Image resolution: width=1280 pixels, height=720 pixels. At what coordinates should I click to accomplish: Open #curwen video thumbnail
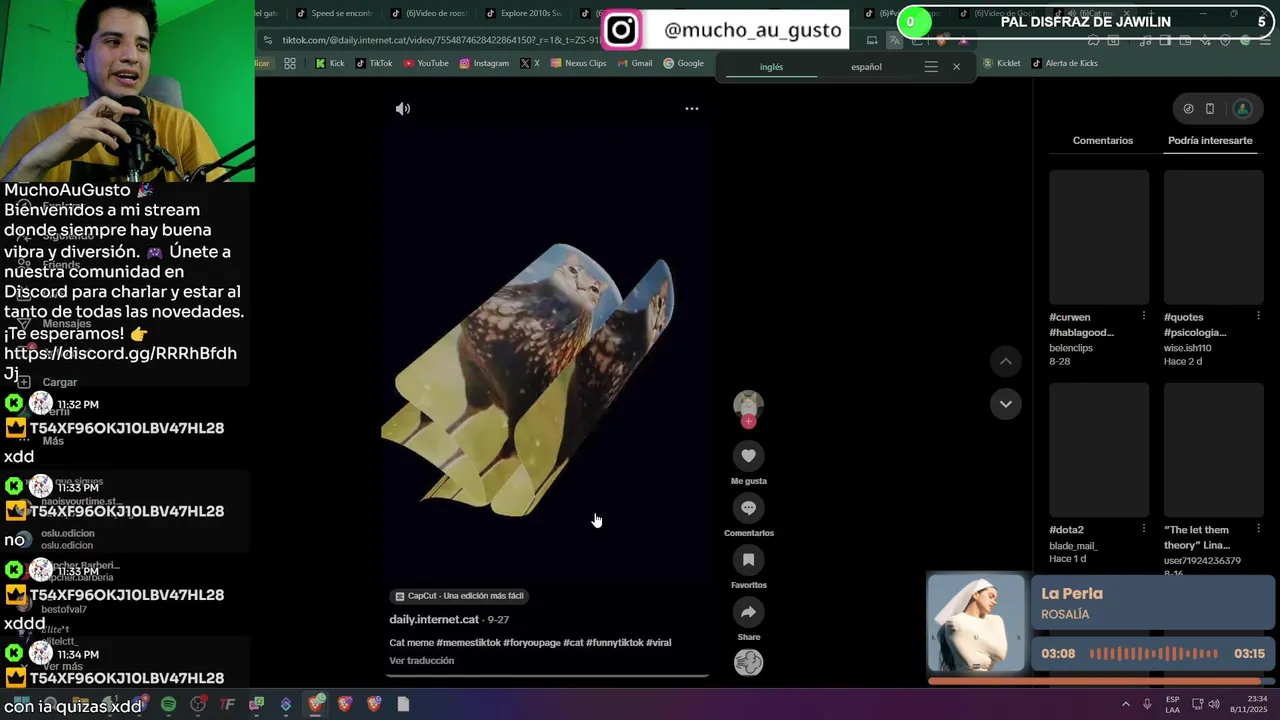click(x=1099, y=237)
